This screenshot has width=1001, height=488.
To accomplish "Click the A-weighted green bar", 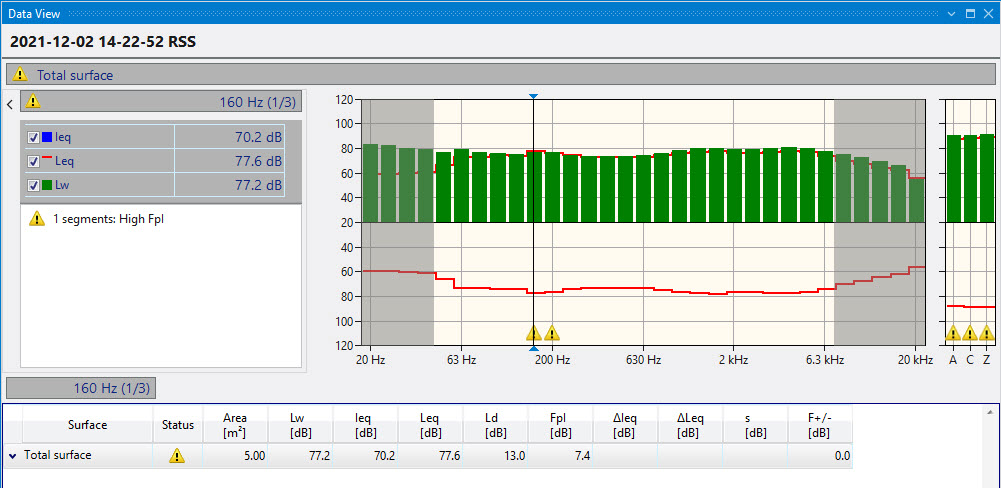I will [x=953, y=179].
